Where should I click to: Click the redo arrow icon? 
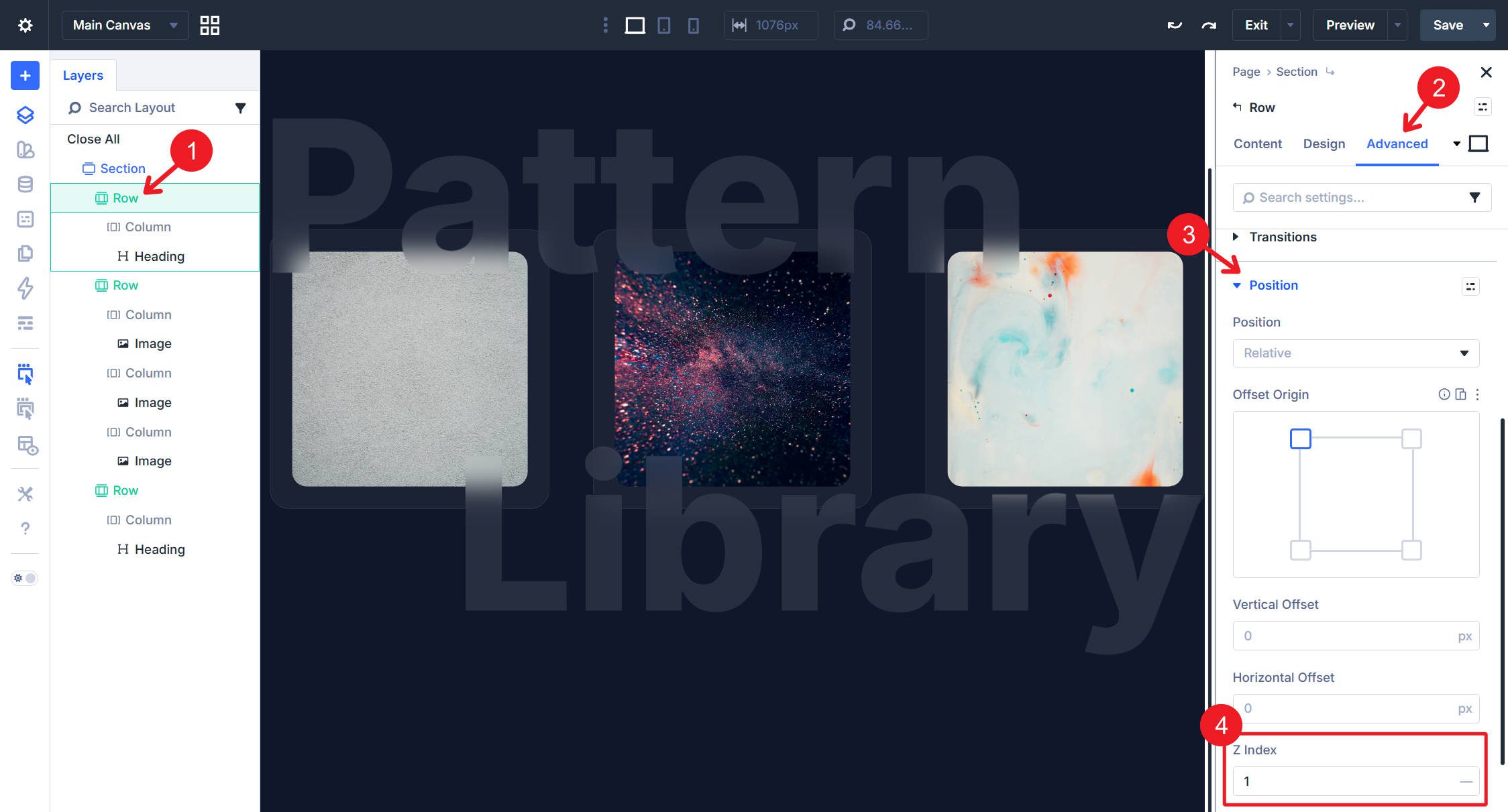tap(1209, 25)
